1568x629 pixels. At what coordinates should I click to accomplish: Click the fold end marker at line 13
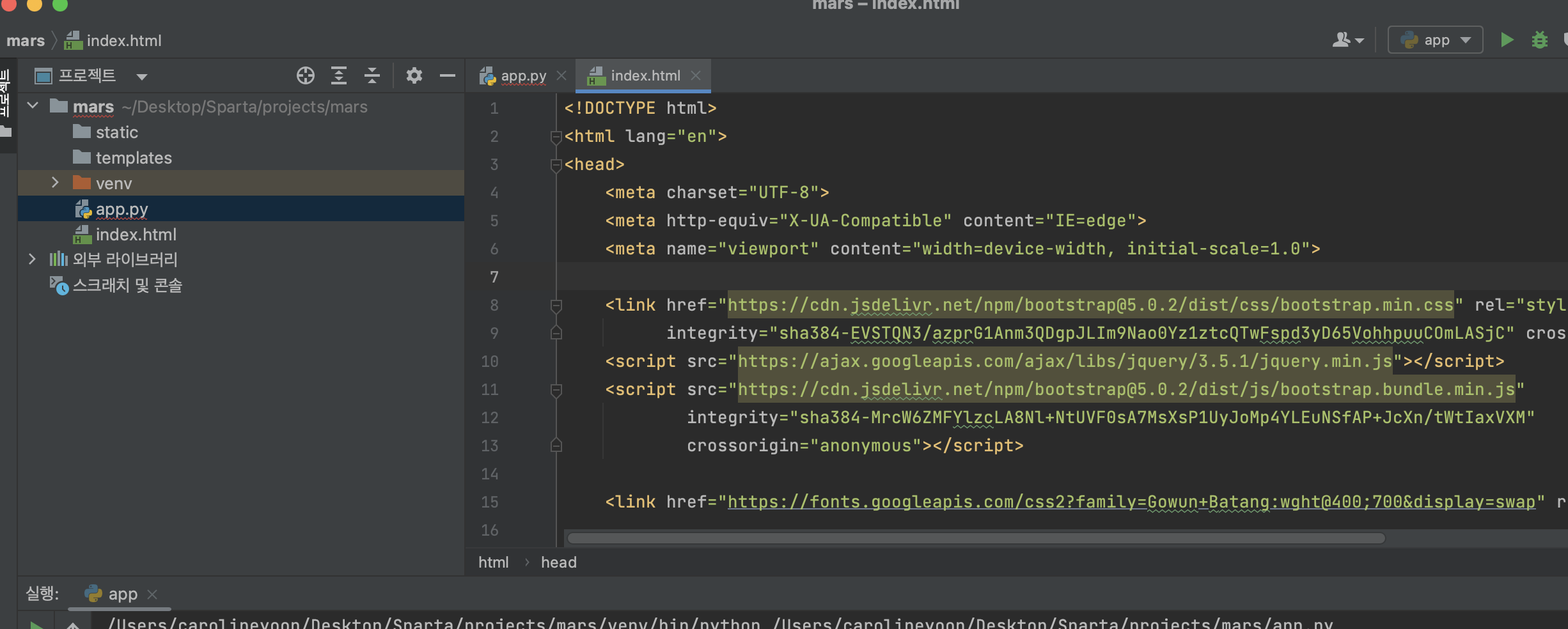556,446
